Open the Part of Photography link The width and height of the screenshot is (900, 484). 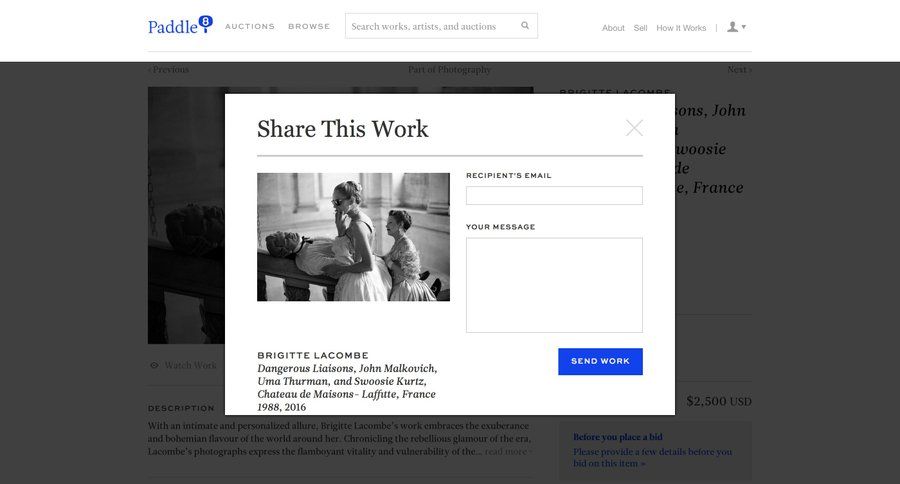449,70
